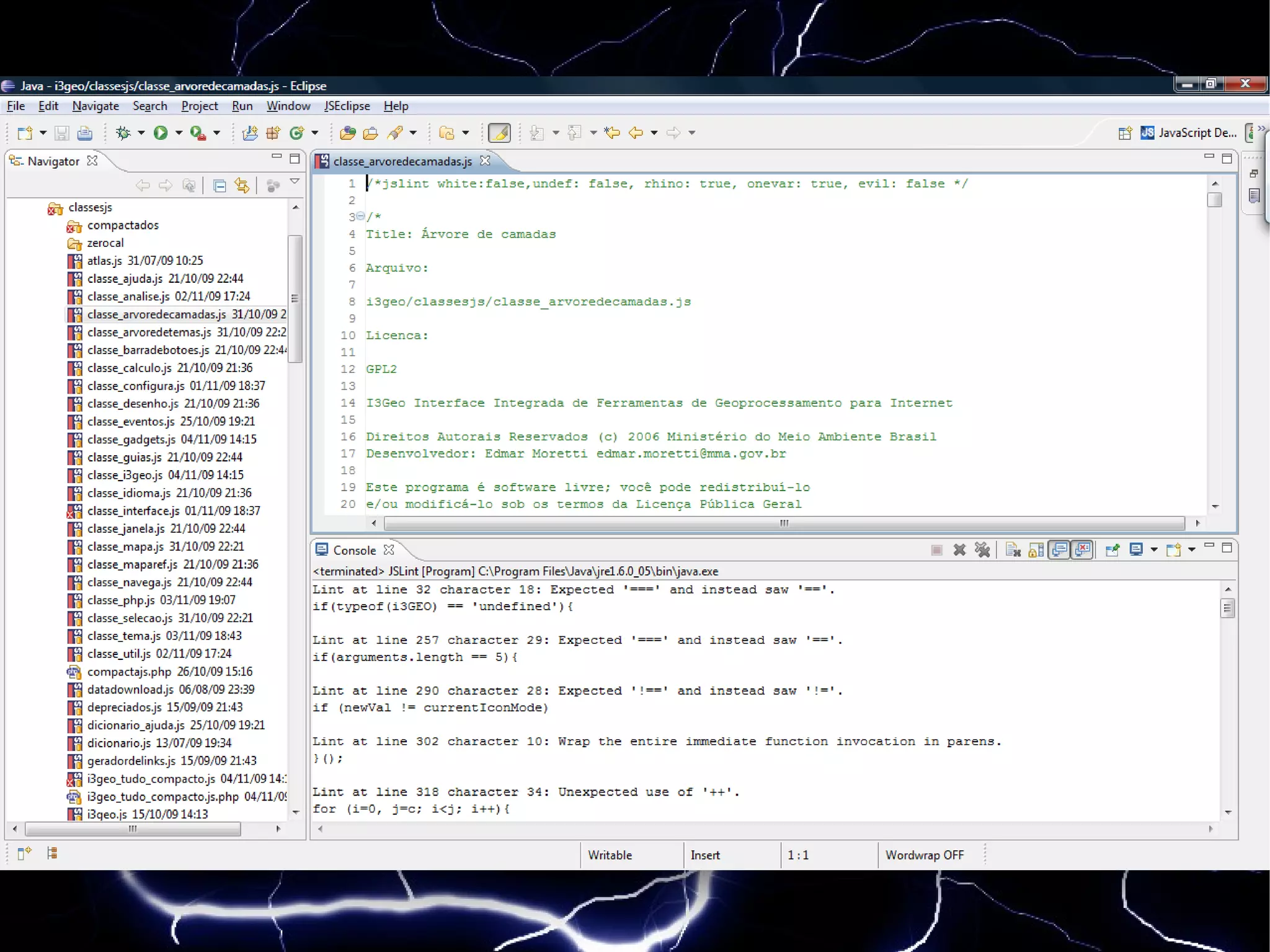Click the Back navigation arrow in main toolbar
The image size is (1270, 952).
636,133
